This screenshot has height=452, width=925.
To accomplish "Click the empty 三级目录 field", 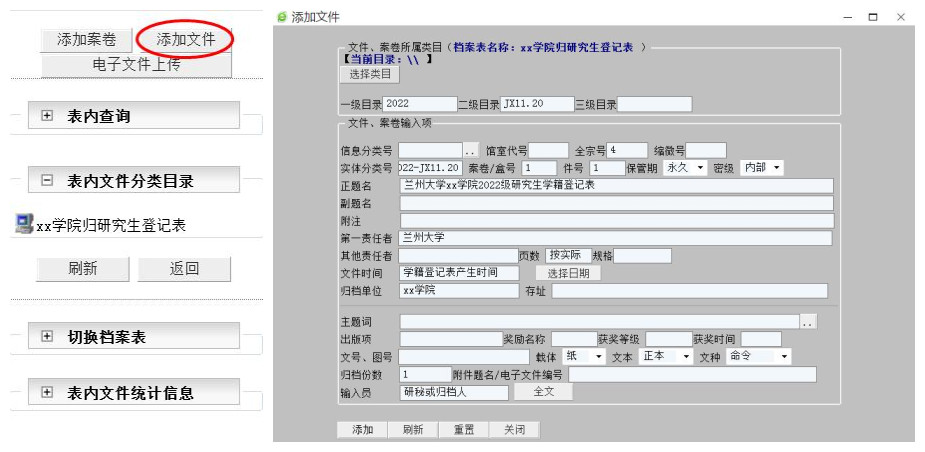I will pos(654,104).
